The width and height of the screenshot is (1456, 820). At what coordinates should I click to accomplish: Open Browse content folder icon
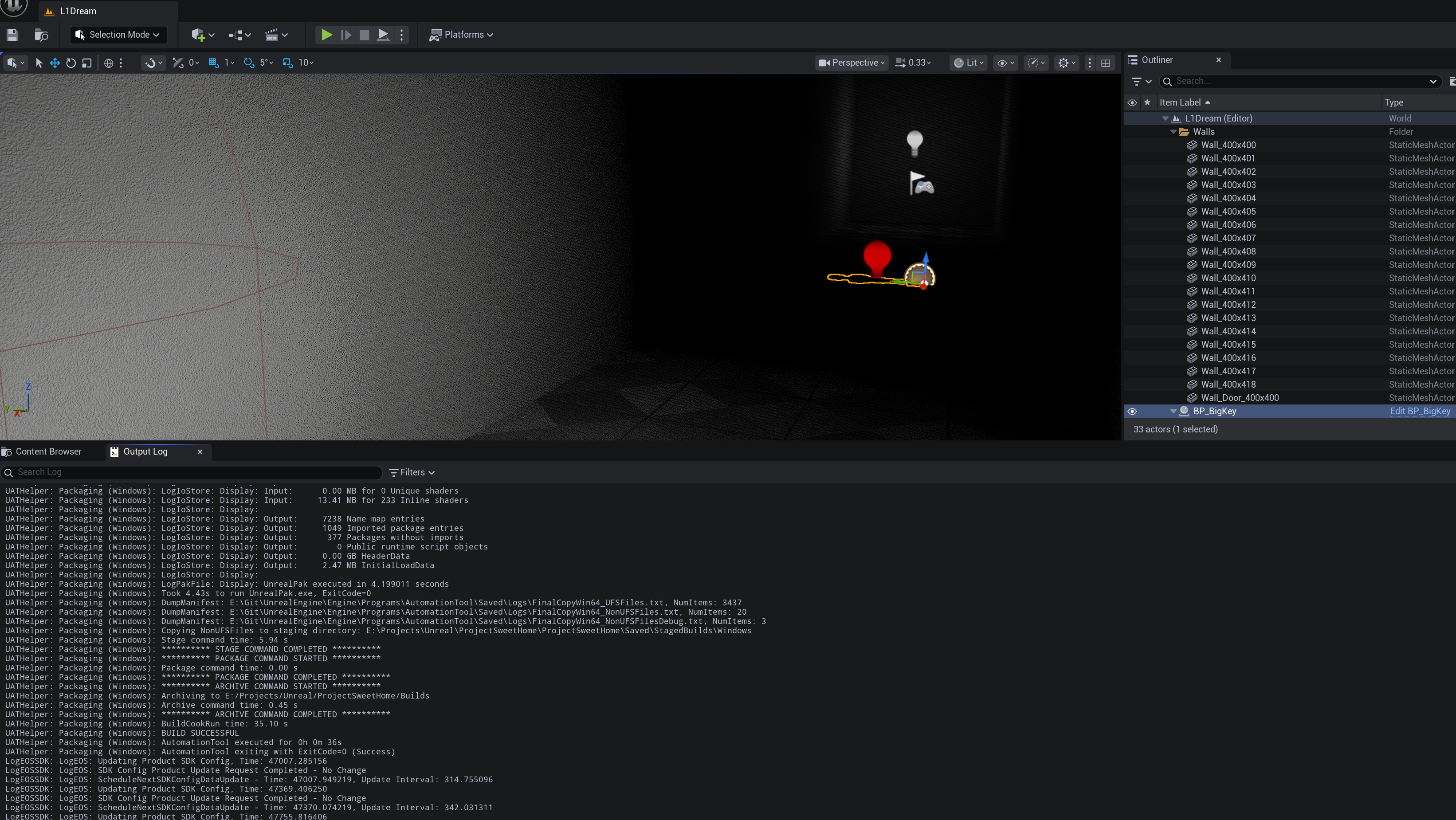pyautogui.click(x=41, y=35)
